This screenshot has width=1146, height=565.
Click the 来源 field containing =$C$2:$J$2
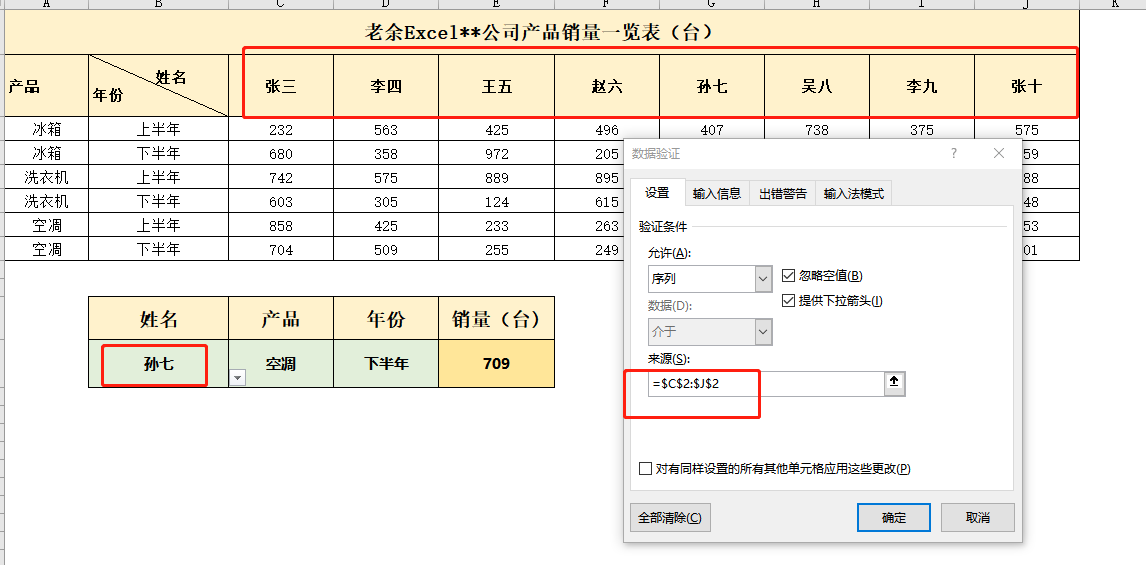[766, 384]
